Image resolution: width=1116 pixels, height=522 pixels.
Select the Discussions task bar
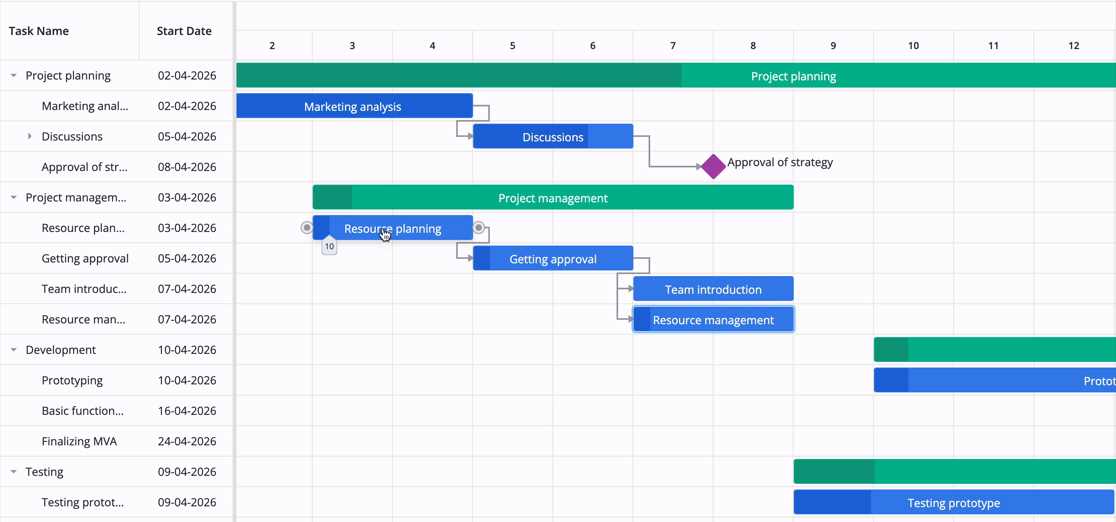tap(553, 136)
